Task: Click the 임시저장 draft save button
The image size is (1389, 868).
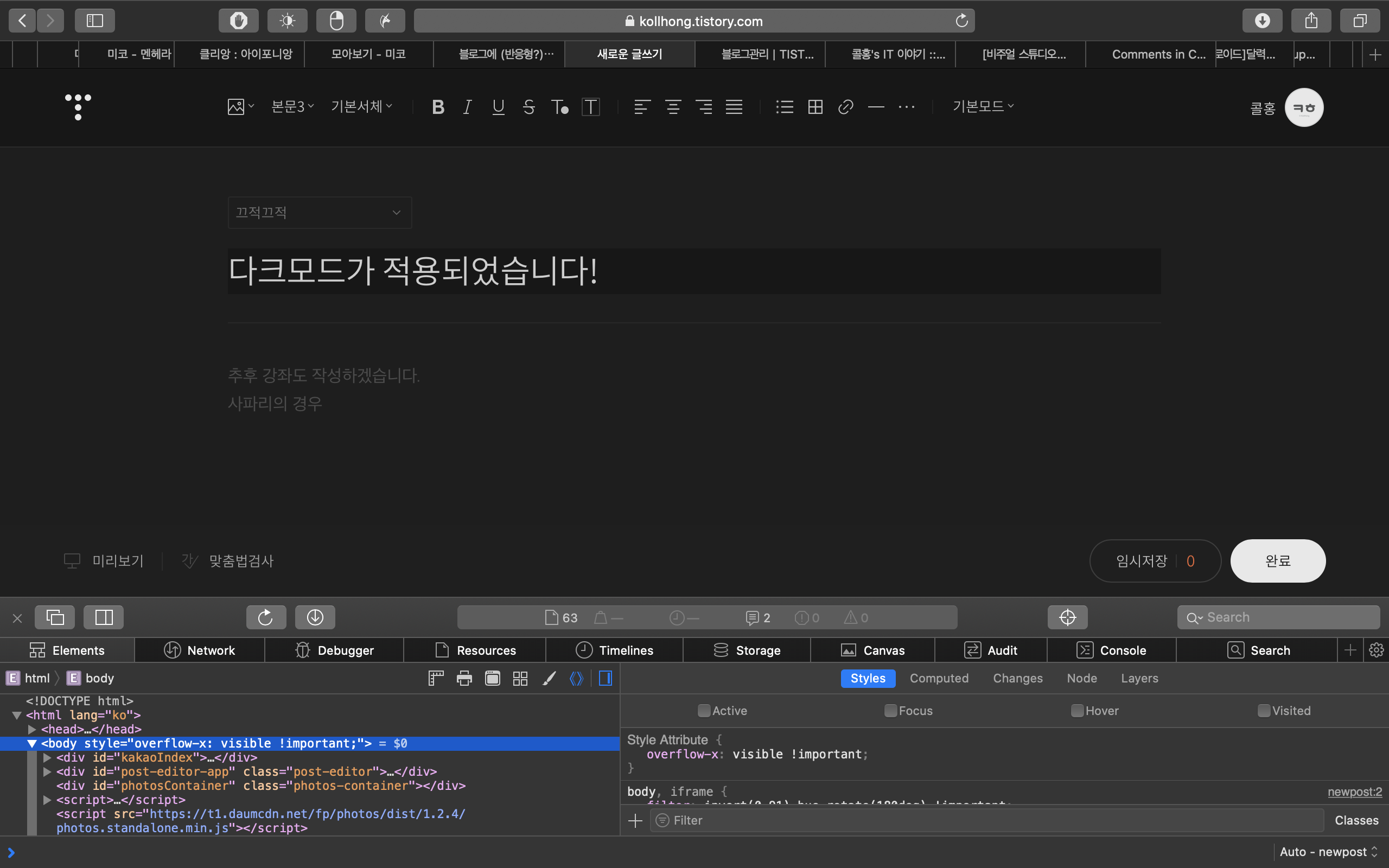Action: click(1141, 561)
